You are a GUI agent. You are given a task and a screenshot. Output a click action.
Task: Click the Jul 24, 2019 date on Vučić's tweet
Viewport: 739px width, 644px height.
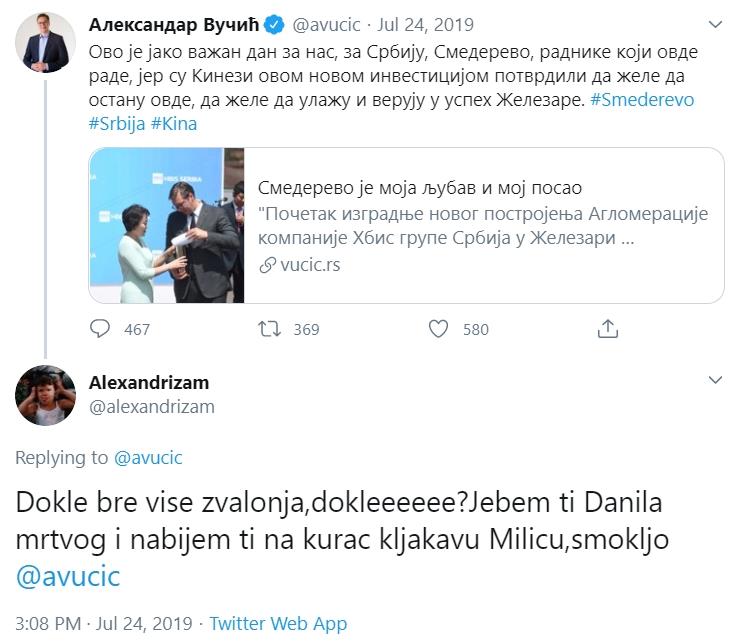(425, 25)
